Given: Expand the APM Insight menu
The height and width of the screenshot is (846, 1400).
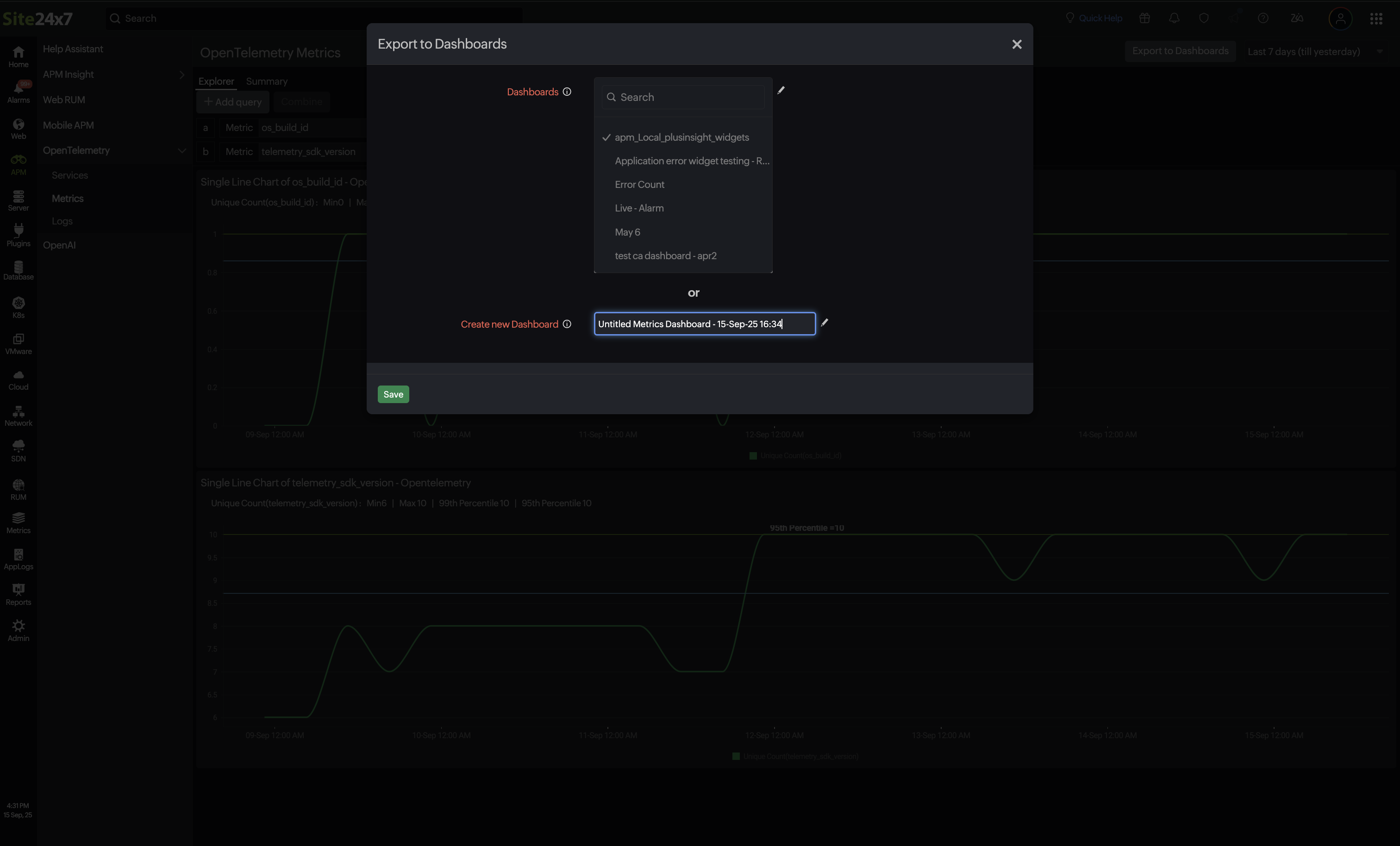Looking at the screenshot, I should [x=182, y=75].
